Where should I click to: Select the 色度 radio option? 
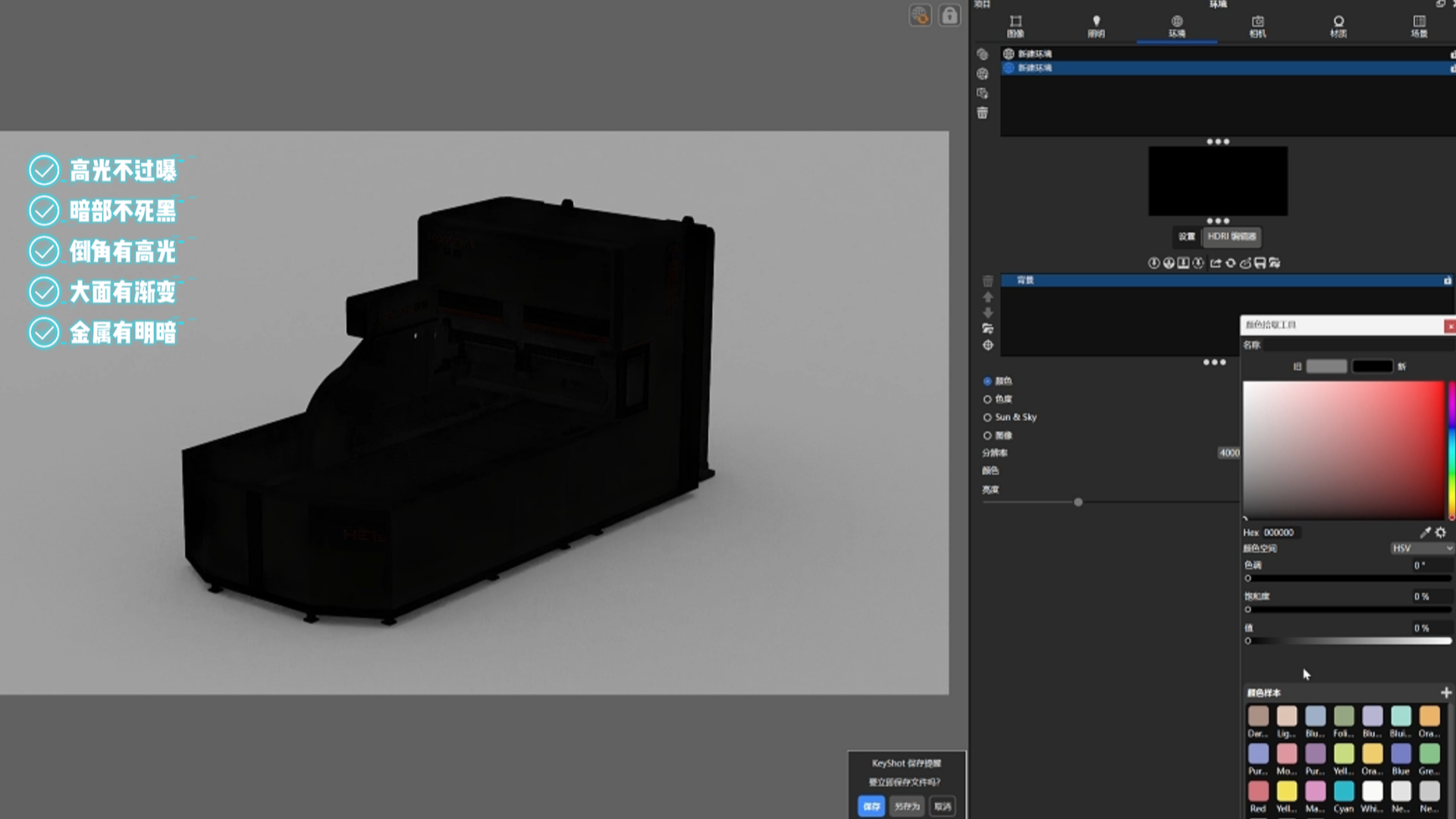tap(987, 399)
